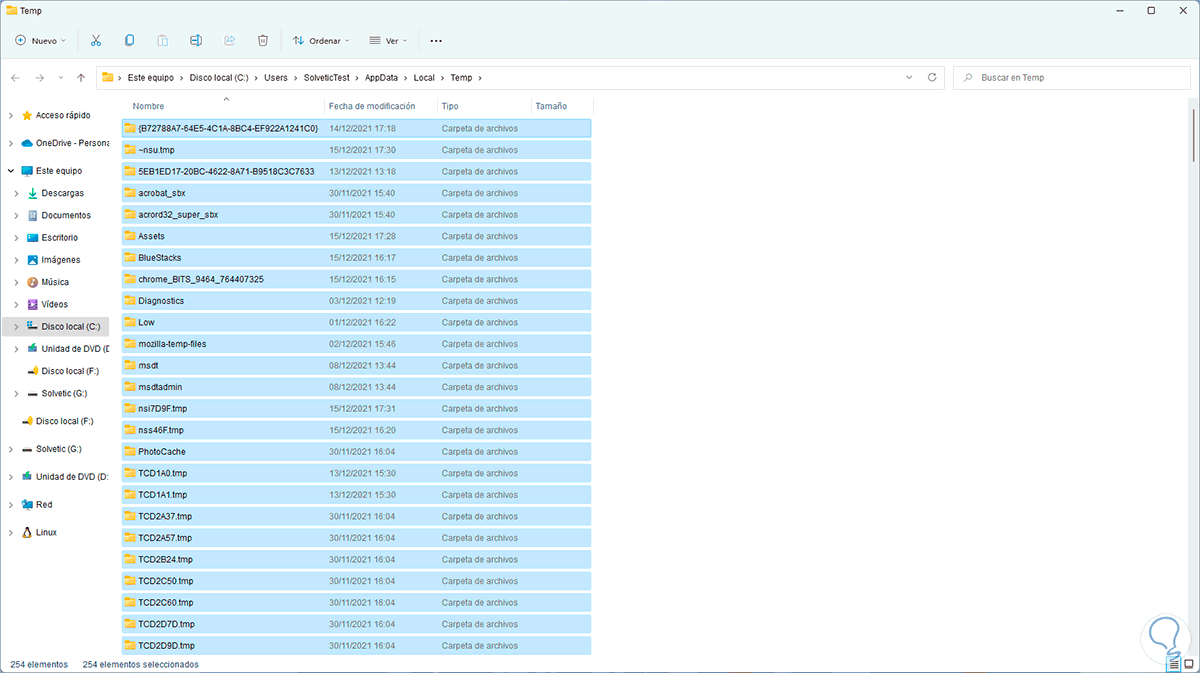1200x673 pixels.
Task: Click the Acceso rápido star icon
Action: (x=27, y=115)
